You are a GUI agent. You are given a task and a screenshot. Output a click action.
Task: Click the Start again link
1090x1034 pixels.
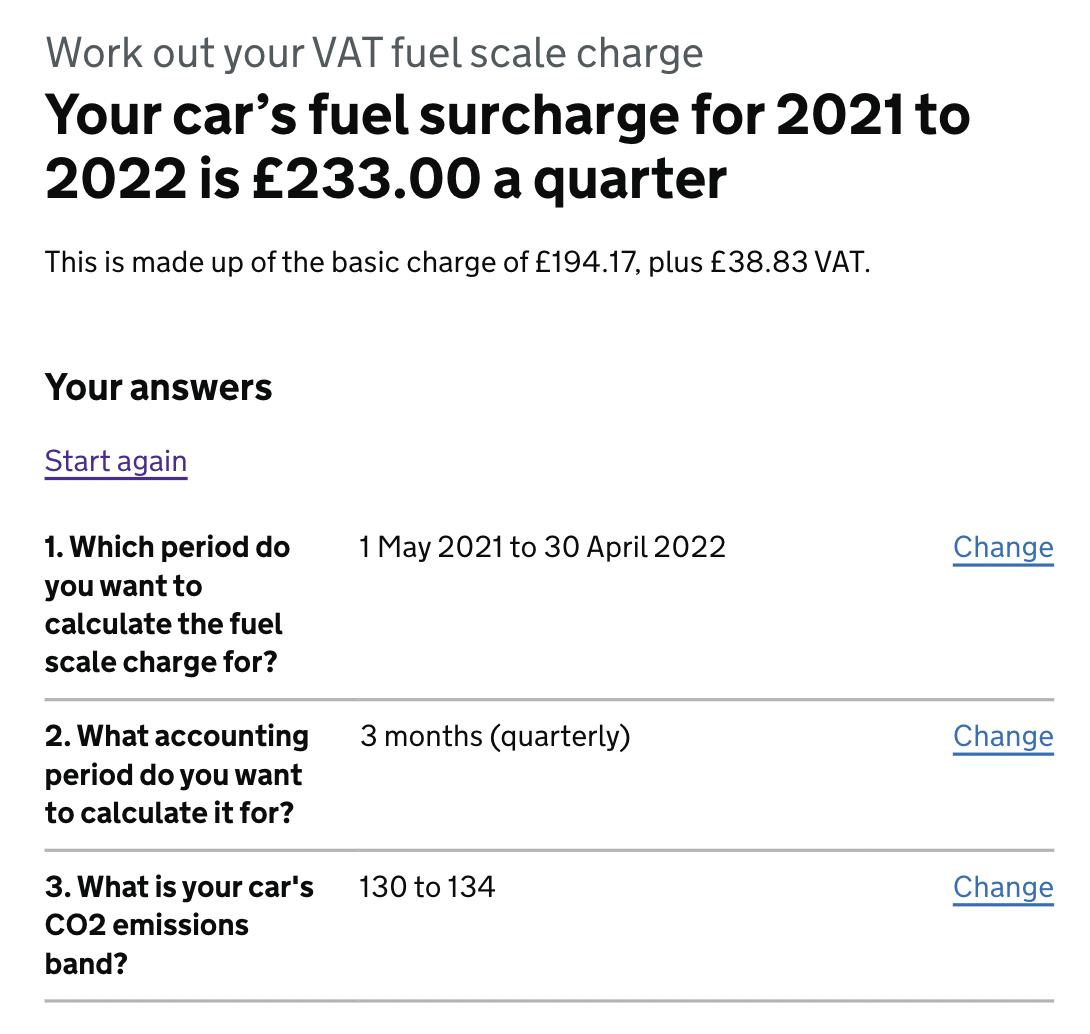coord(115,461)
